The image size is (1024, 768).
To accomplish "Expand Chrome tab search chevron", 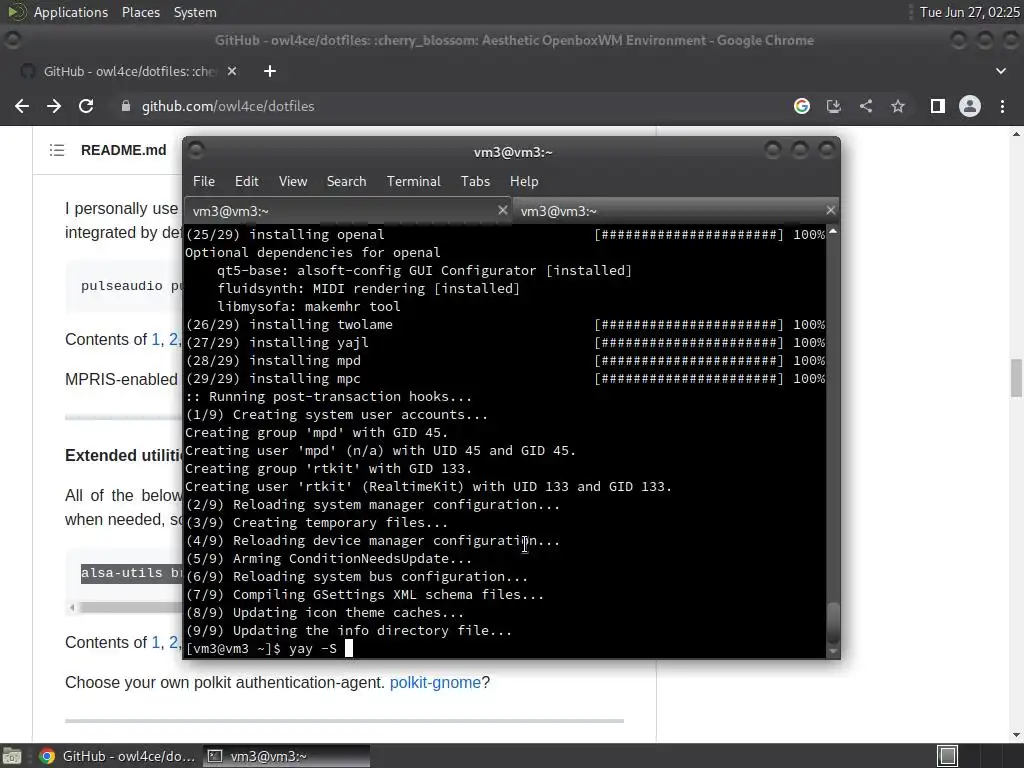I will pos(1001,71).
